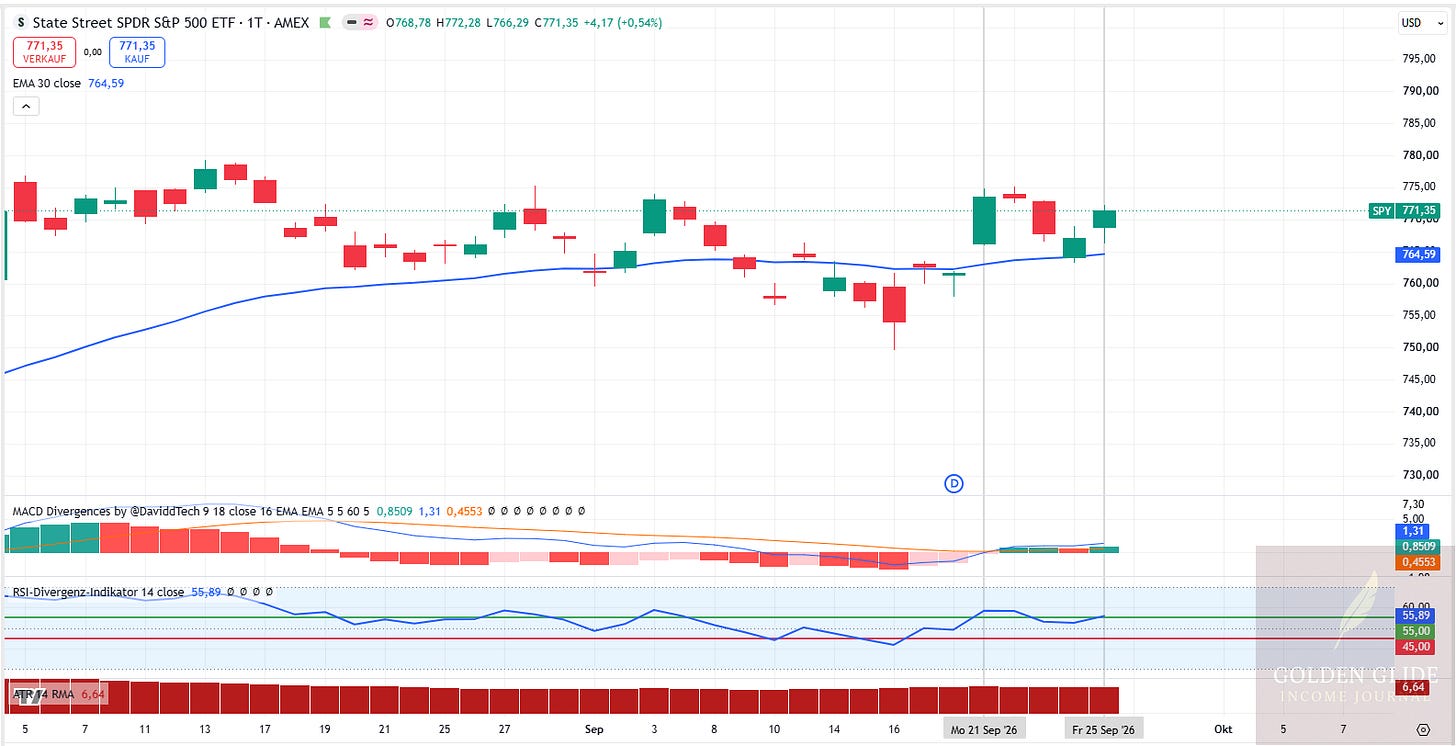Click the 27 date label on the time axis
The width and height of the screenshot is (1456, 746).
pyautogui.click(x=505, y=730)
